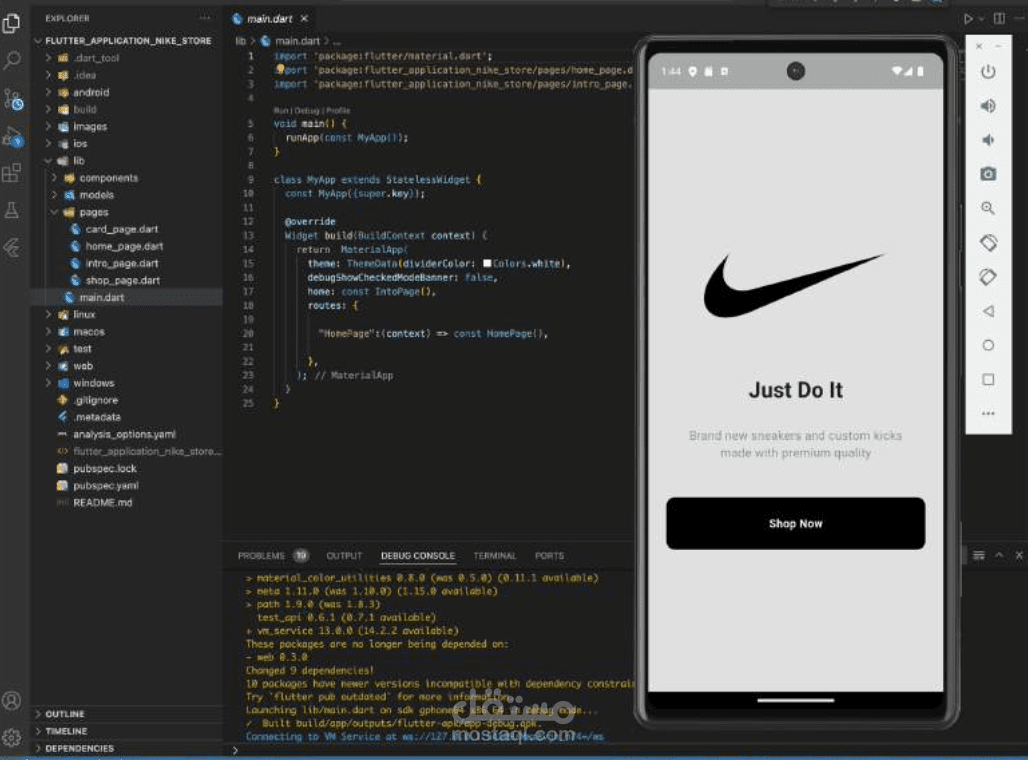
Task: Open the Flutter sidebar icon
Action: 12,248
